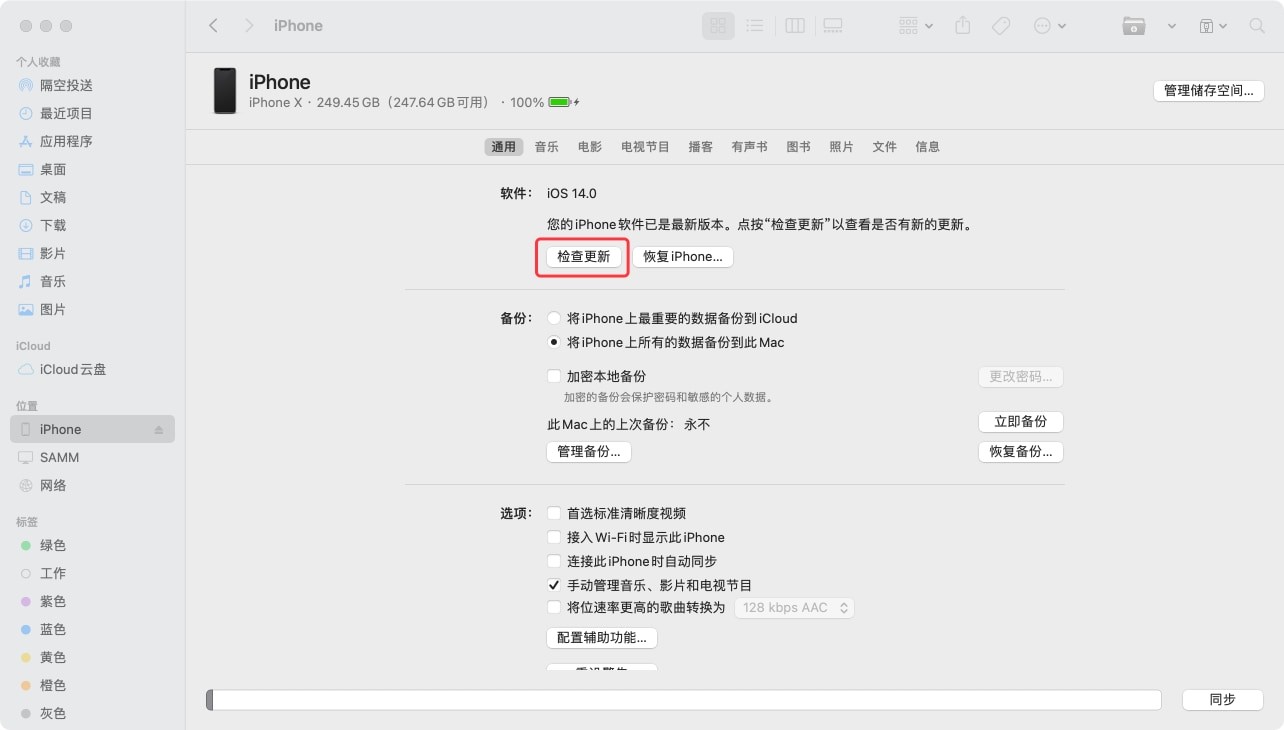
Task: Click the Share toolbar icon
Action: [x=963, y=26]
